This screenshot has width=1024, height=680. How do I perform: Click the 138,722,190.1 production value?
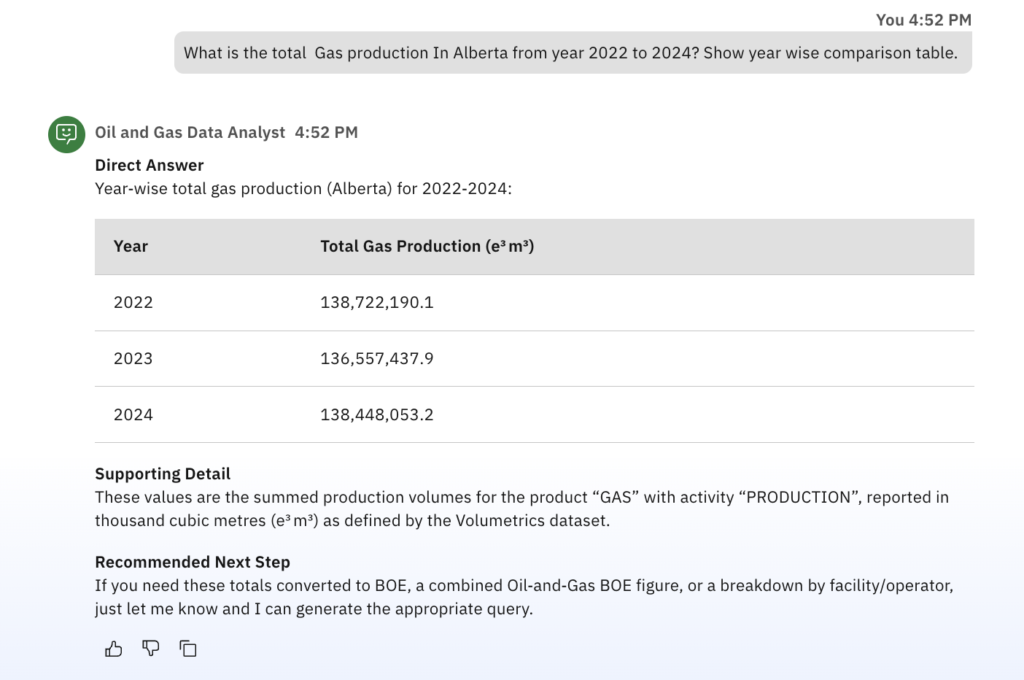[x=377, y=302]
